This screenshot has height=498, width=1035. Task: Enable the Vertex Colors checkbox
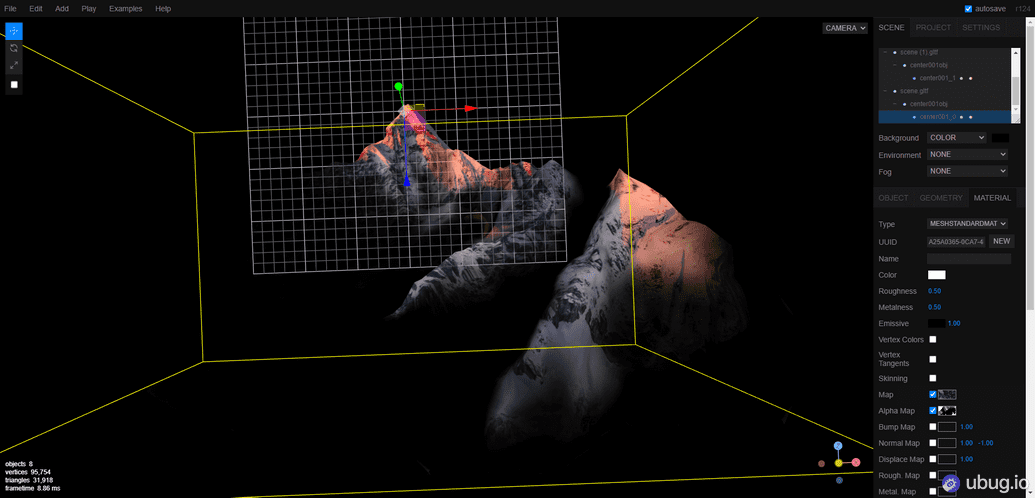coord(933,339)
